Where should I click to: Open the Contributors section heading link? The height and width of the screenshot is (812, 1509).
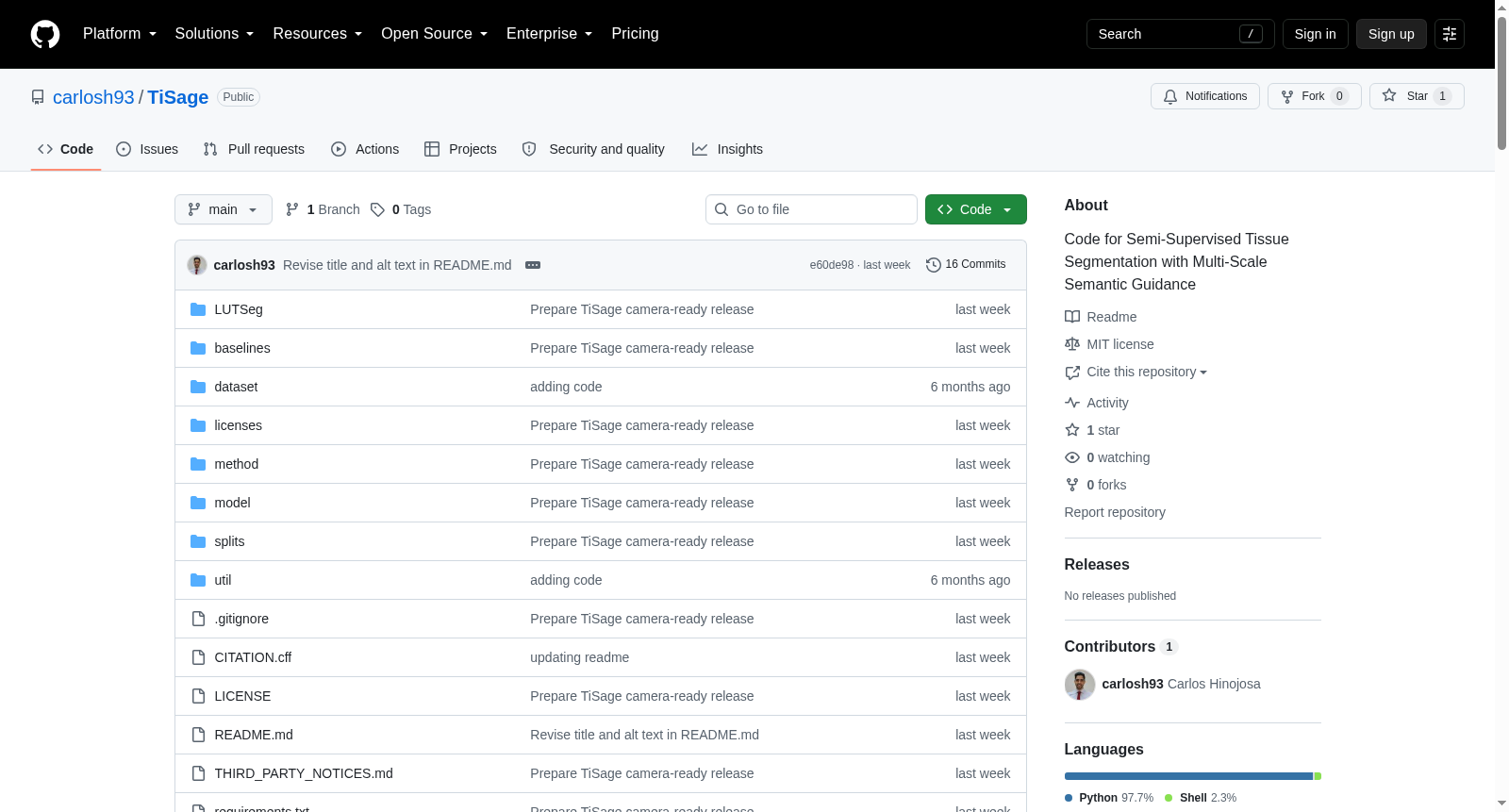click(1120, 647)
